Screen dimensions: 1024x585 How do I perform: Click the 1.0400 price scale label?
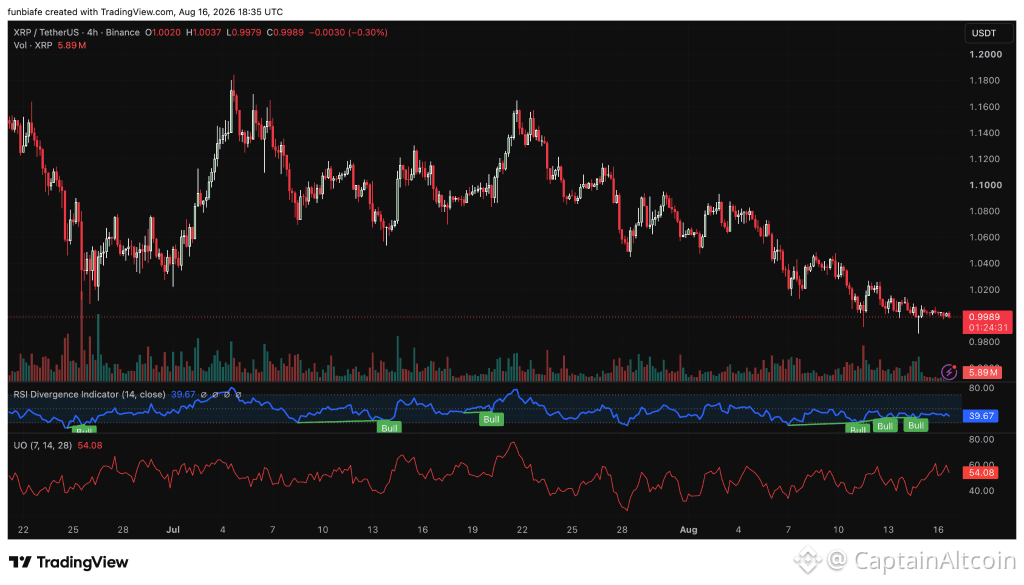pyautogui.click(x=985, y=263)
